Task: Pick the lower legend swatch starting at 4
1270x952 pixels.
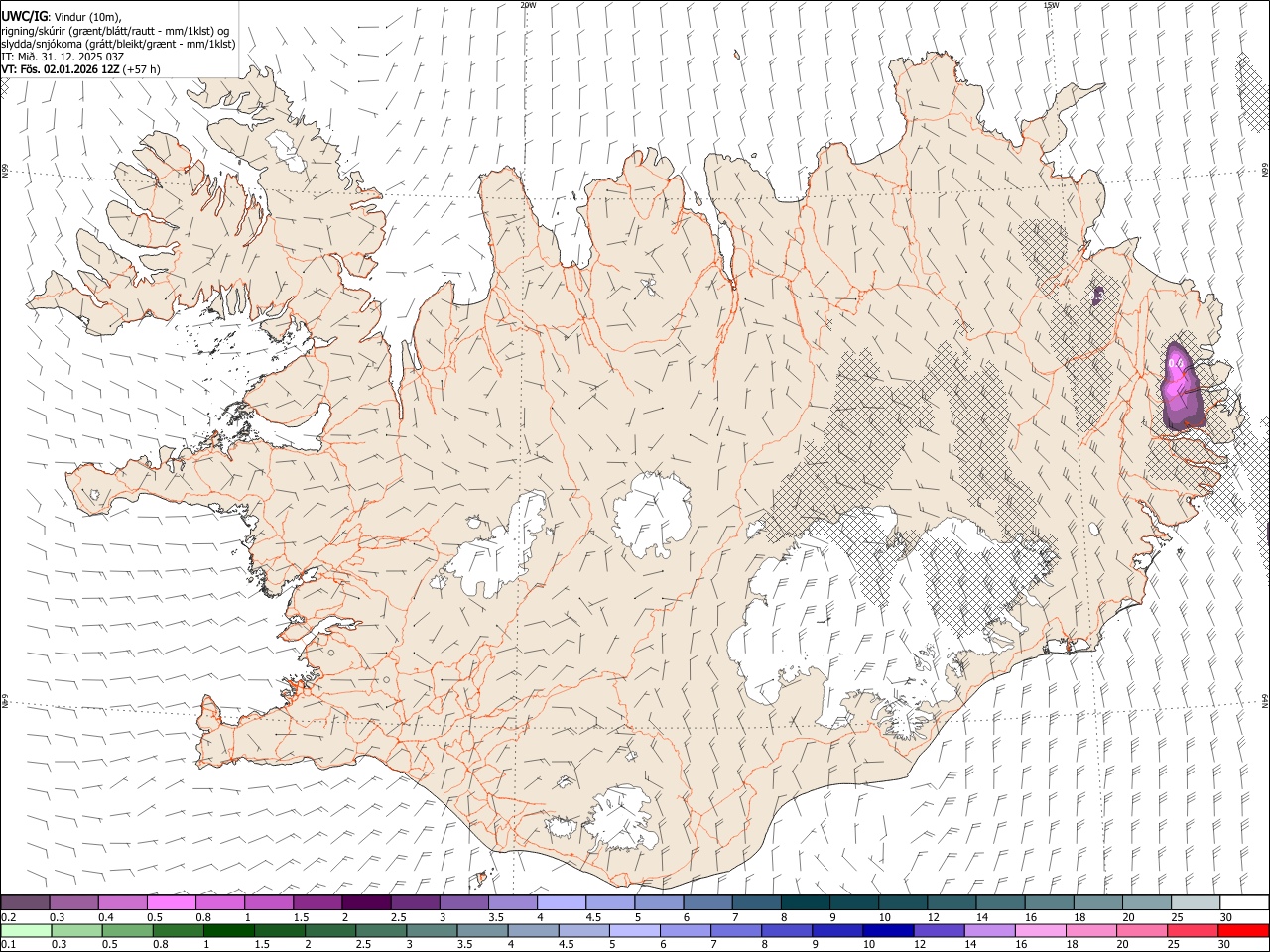Action: (533, 930)
